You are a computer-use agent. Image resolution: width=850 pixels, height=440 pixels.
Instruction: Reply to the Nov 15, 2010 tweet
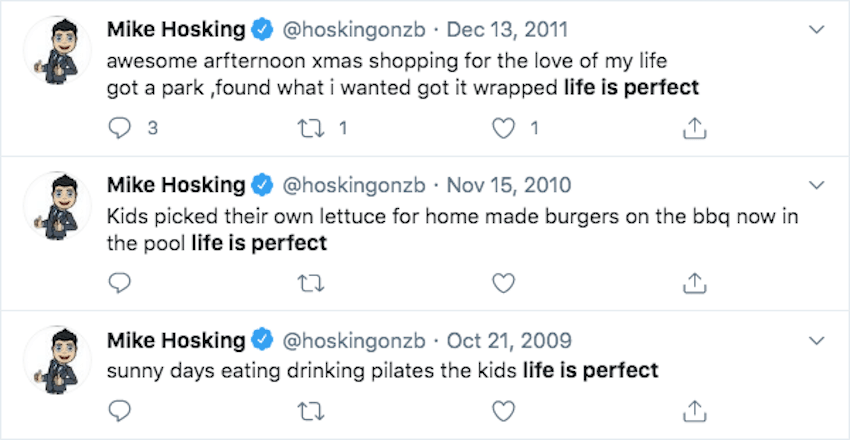click(119, 283)
